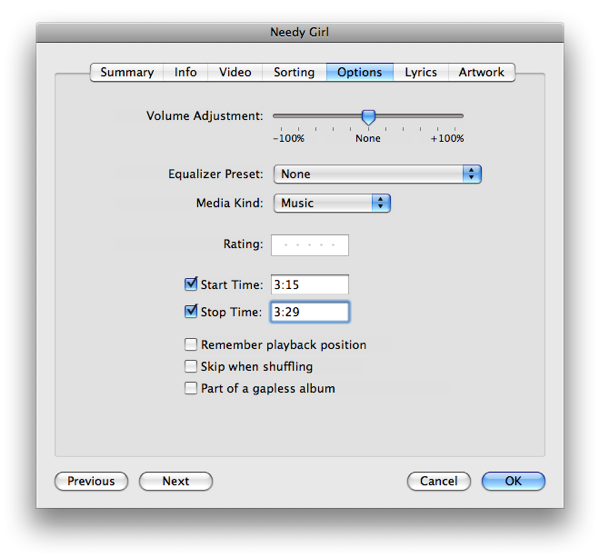Click the Stop Time input field
This screenshot has height=558, width=600.
coord(309,312)
